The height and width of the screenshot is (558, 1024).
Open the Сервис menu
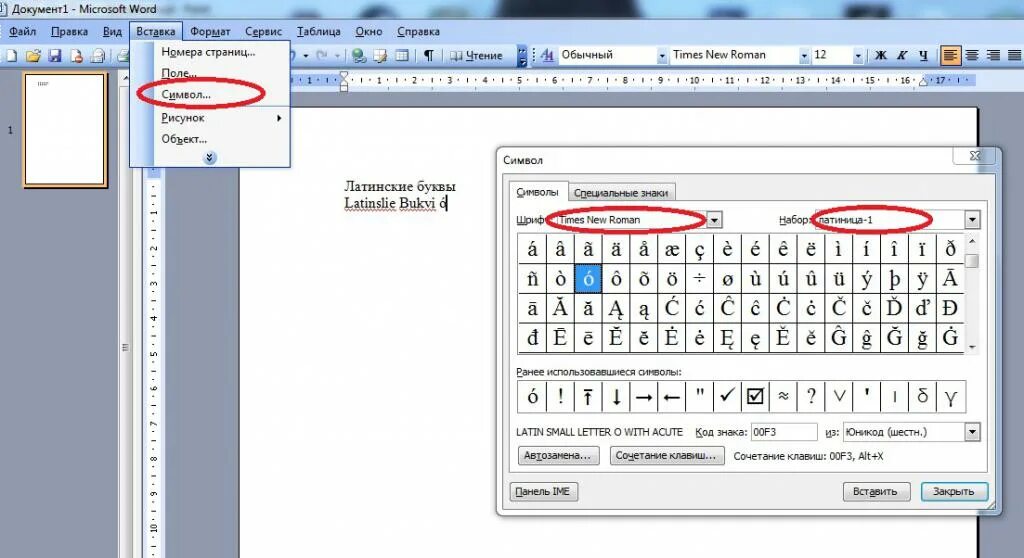coord(263,31)
